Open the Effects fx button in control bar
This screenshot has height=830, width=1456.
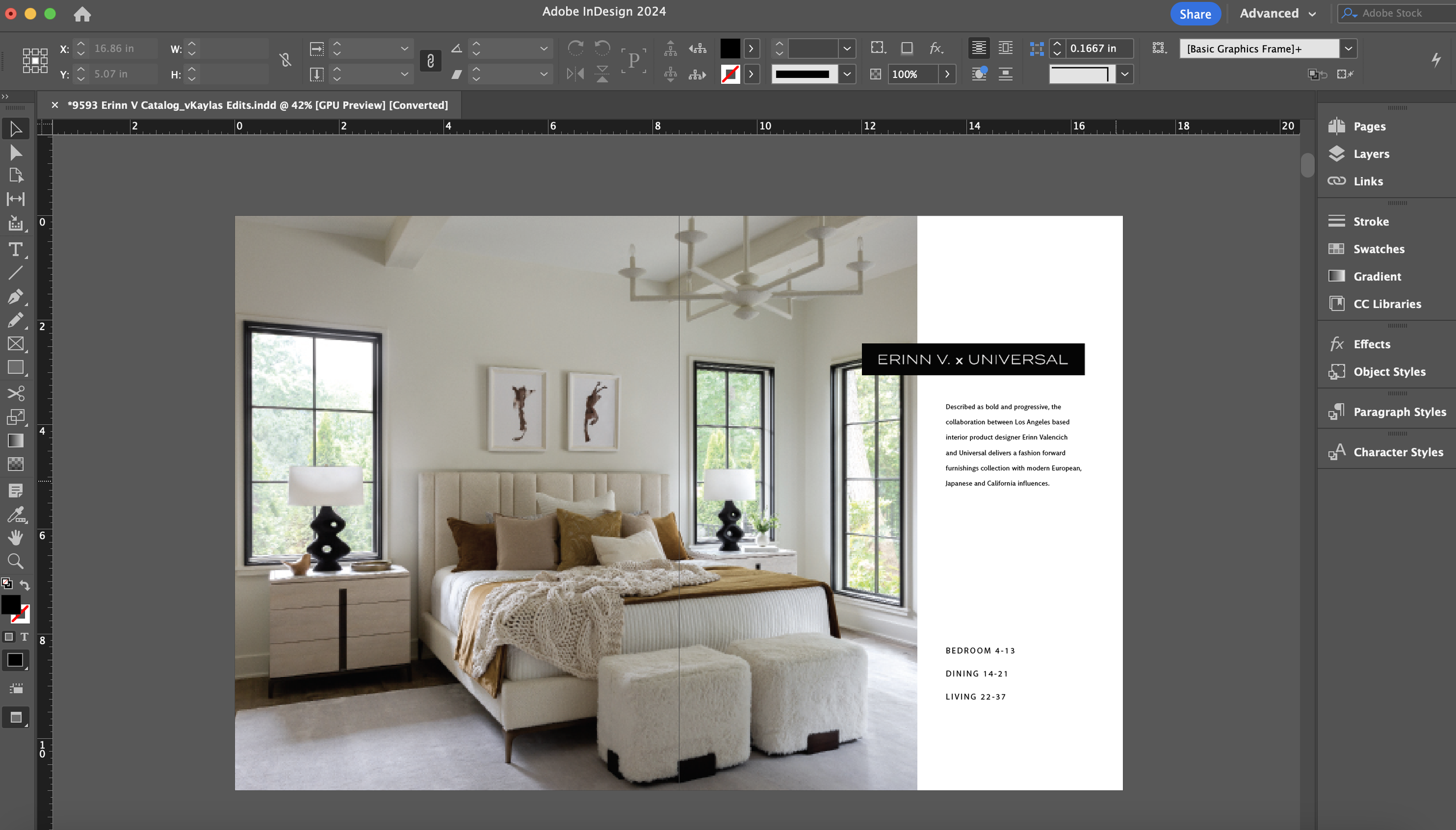(x=935, y=48)
